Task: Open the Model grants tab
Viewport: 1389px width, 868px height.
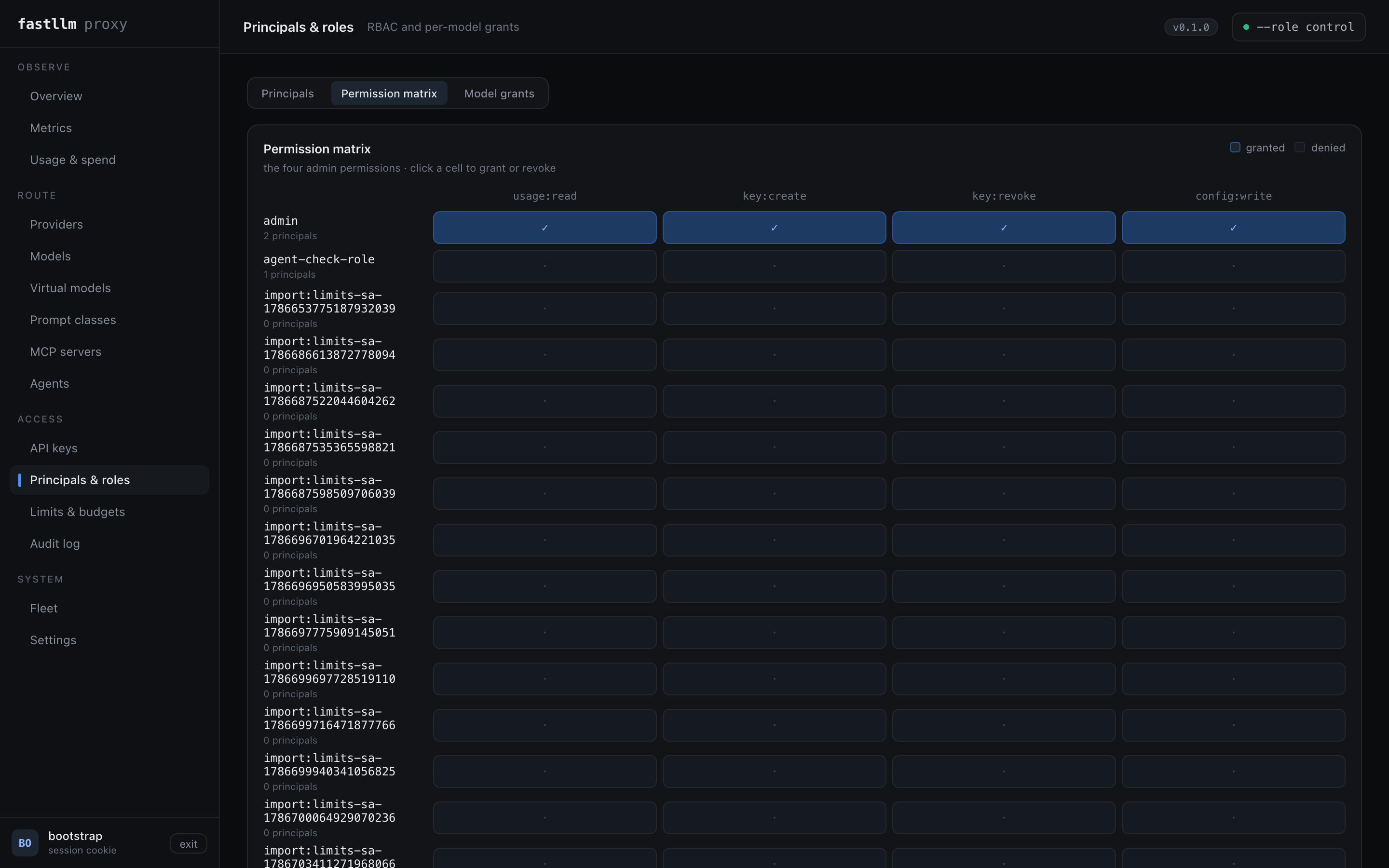Action: [499, 94]
